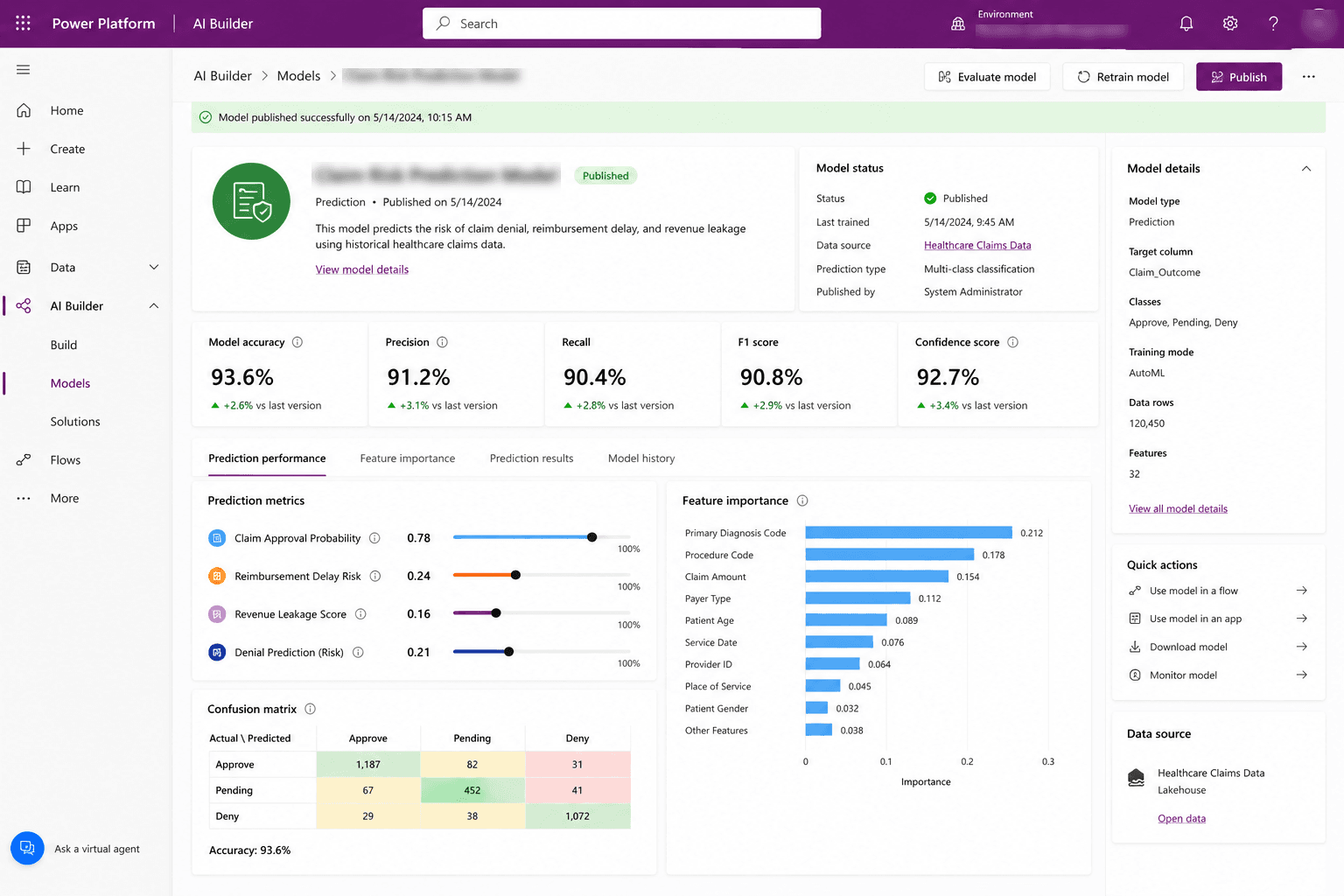1344x896 pixels.
Task: Open View all model details link
Action: pos(1178,508)
